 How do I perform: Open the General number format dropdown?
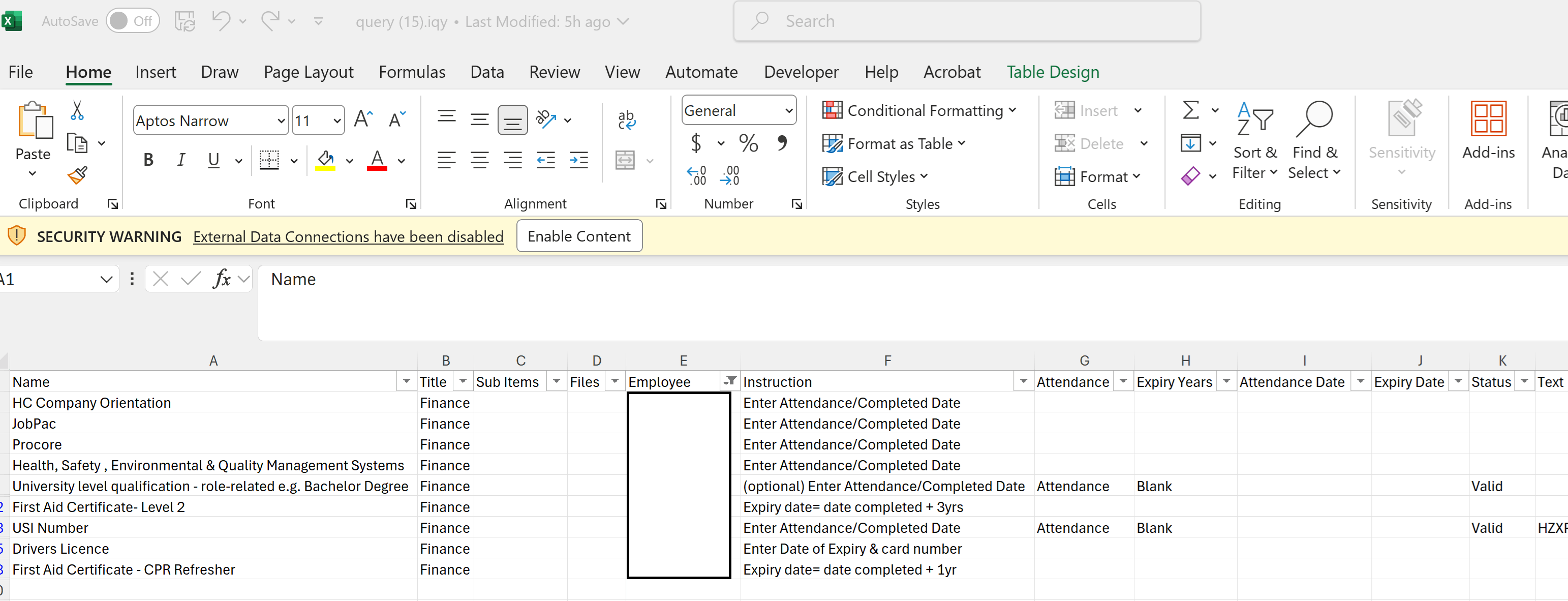[x=788, y=111]
